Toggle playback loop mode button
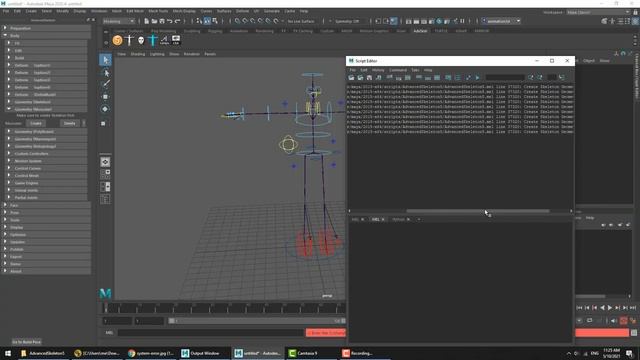 [x=589, y=321]
